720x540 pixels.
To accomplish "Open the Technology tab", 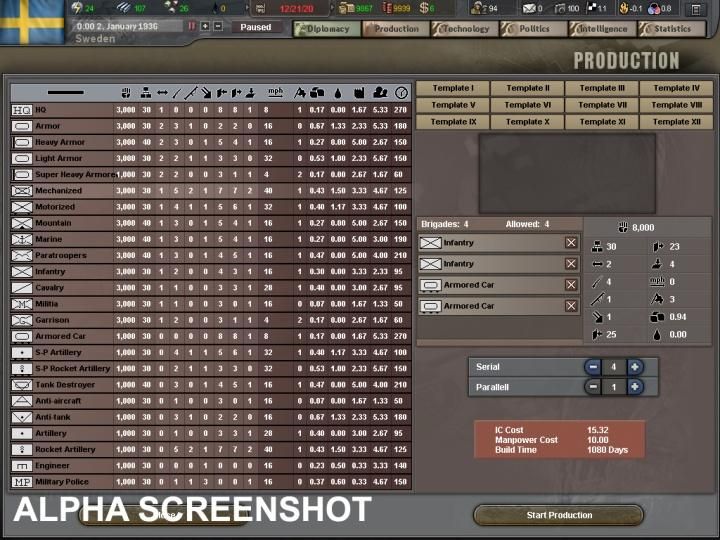I will coord(465,29).
